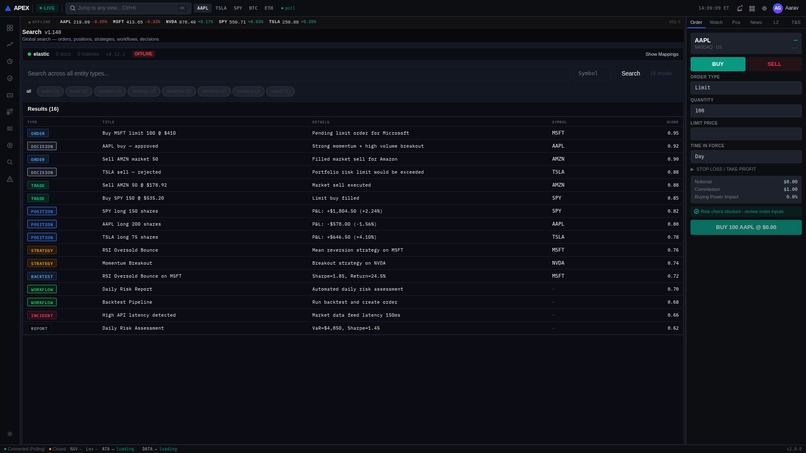Viewport: 806px width, 453px height.
Task: Click the 'SPY long 150 shares' position row
Action: coord(353,211)
